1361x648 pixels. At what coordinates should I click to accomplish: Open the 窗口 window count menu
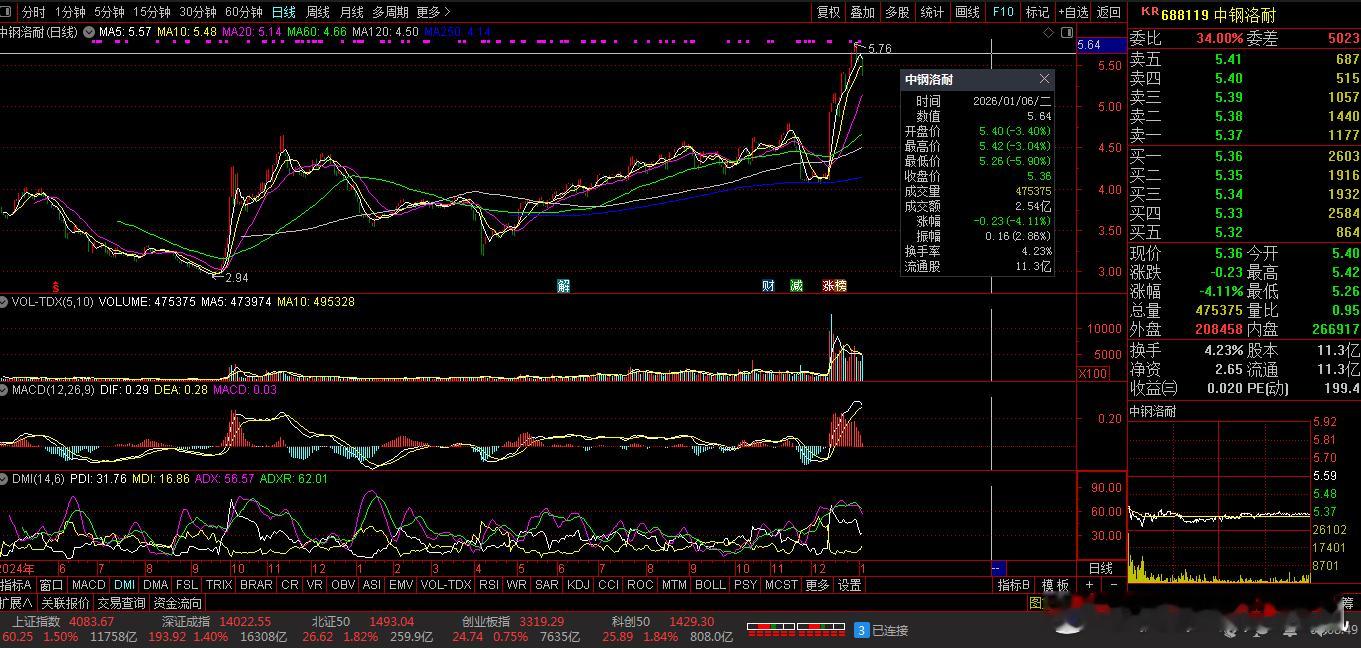coord(52,585)
